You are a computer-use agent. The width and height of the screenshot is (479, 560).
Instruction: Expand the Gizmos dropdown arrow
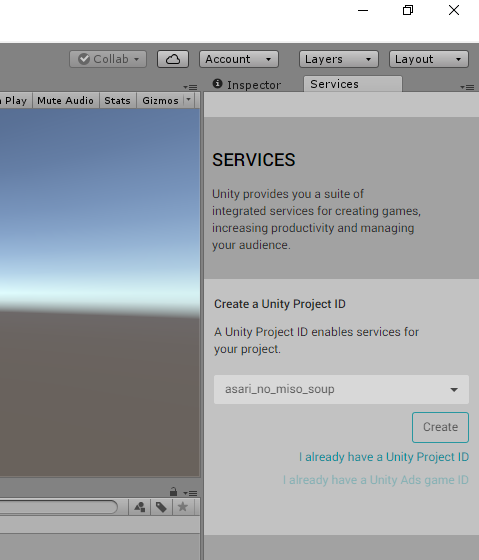[188, 100]
